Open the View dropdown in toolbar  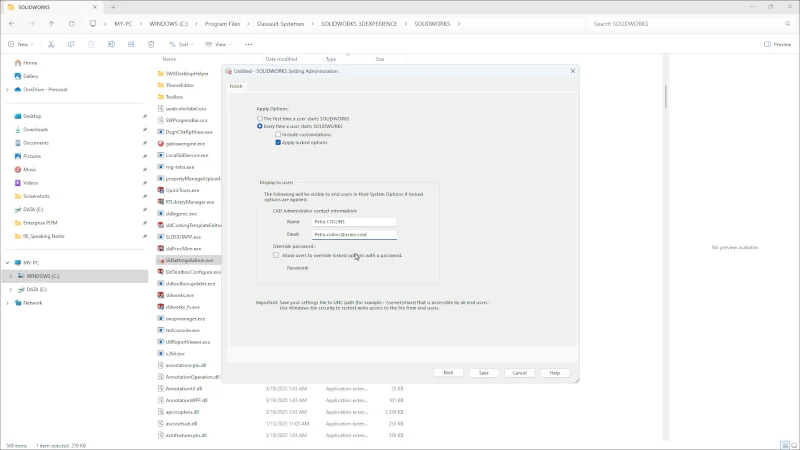[218, 44]
